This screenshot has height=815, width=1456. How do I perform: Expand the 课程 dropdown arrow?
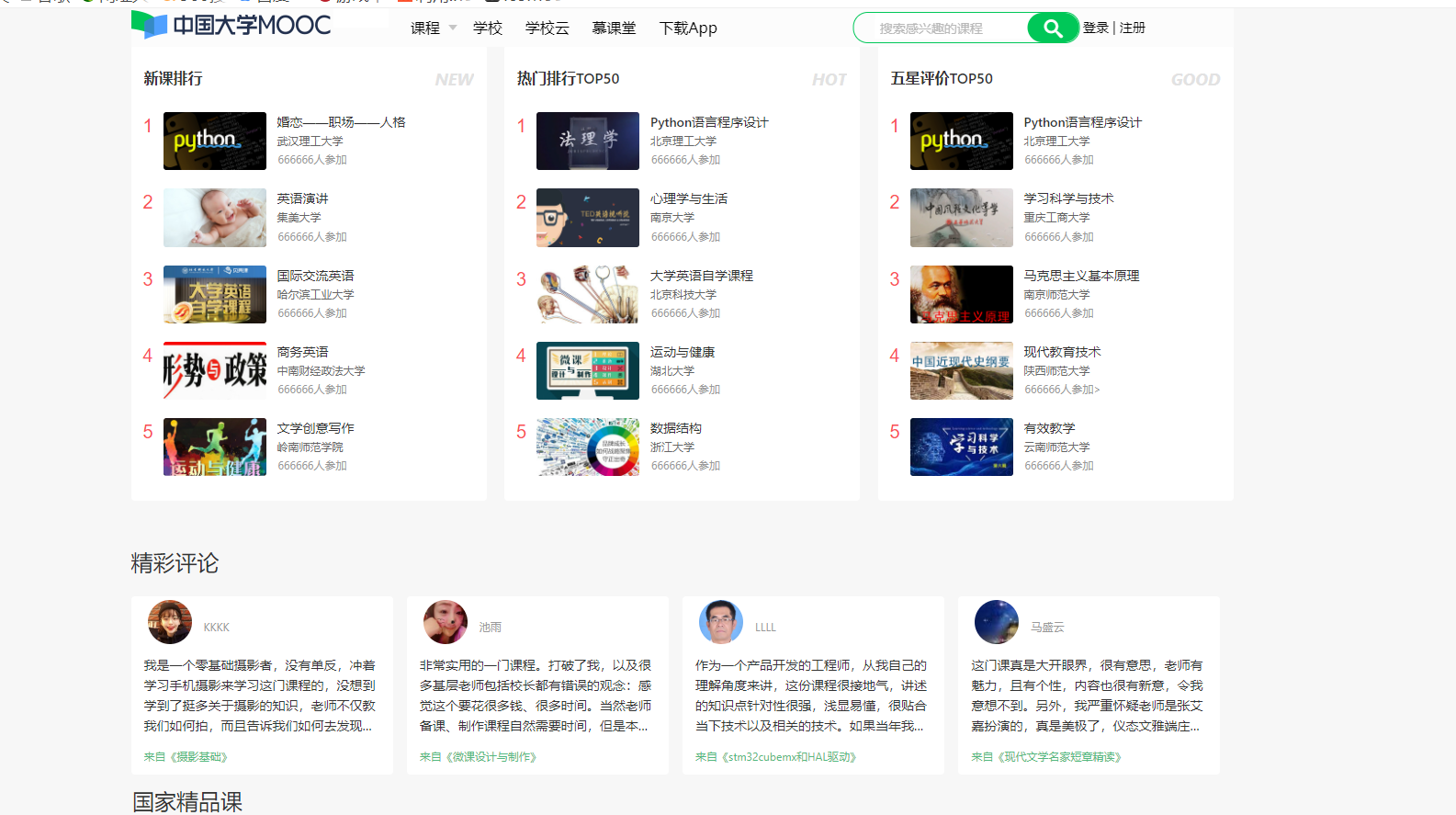pos(453,28)
